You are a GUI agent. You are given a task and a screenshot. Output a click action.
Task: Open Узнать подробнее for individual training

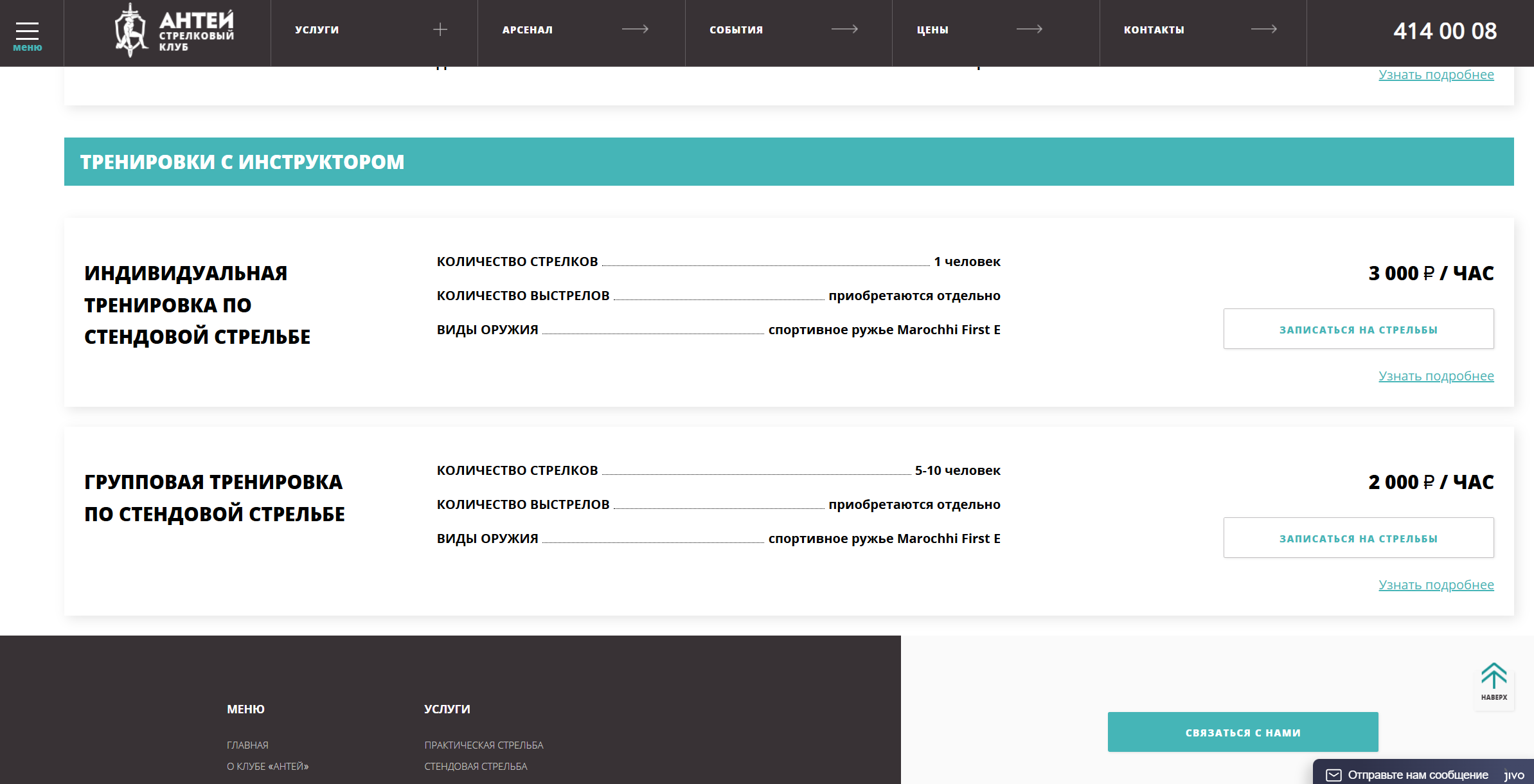coord(1436,376)
